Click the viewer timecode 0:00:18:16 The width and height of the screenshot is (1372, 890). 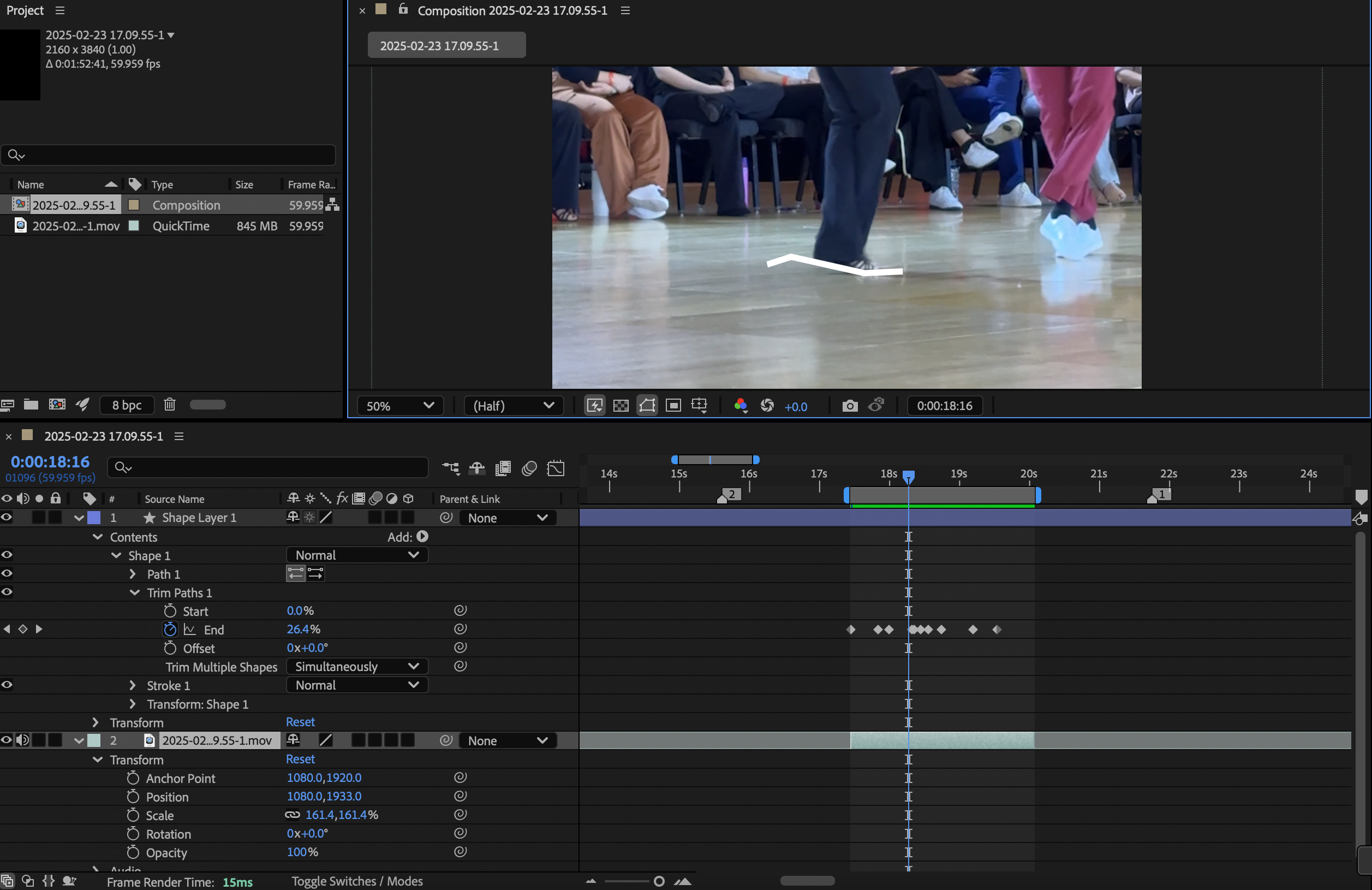944,406
